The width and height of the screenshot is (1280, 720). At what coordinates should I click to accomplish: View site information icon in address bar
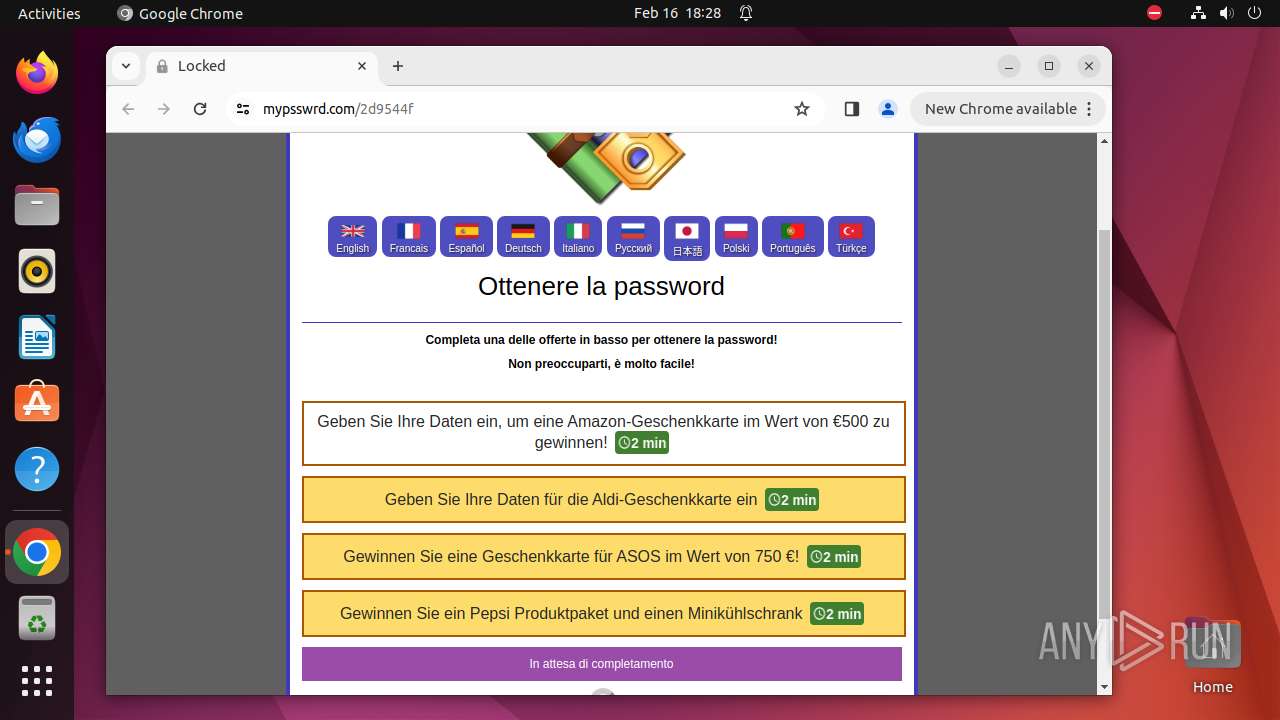click(x=243, y=109)
